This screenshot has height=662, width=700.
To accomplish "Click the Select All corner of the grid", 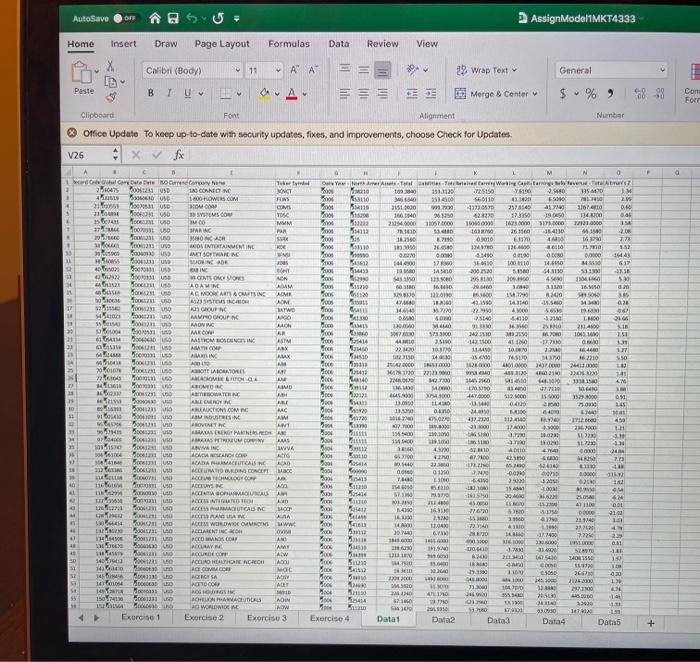I will (67, 172).
